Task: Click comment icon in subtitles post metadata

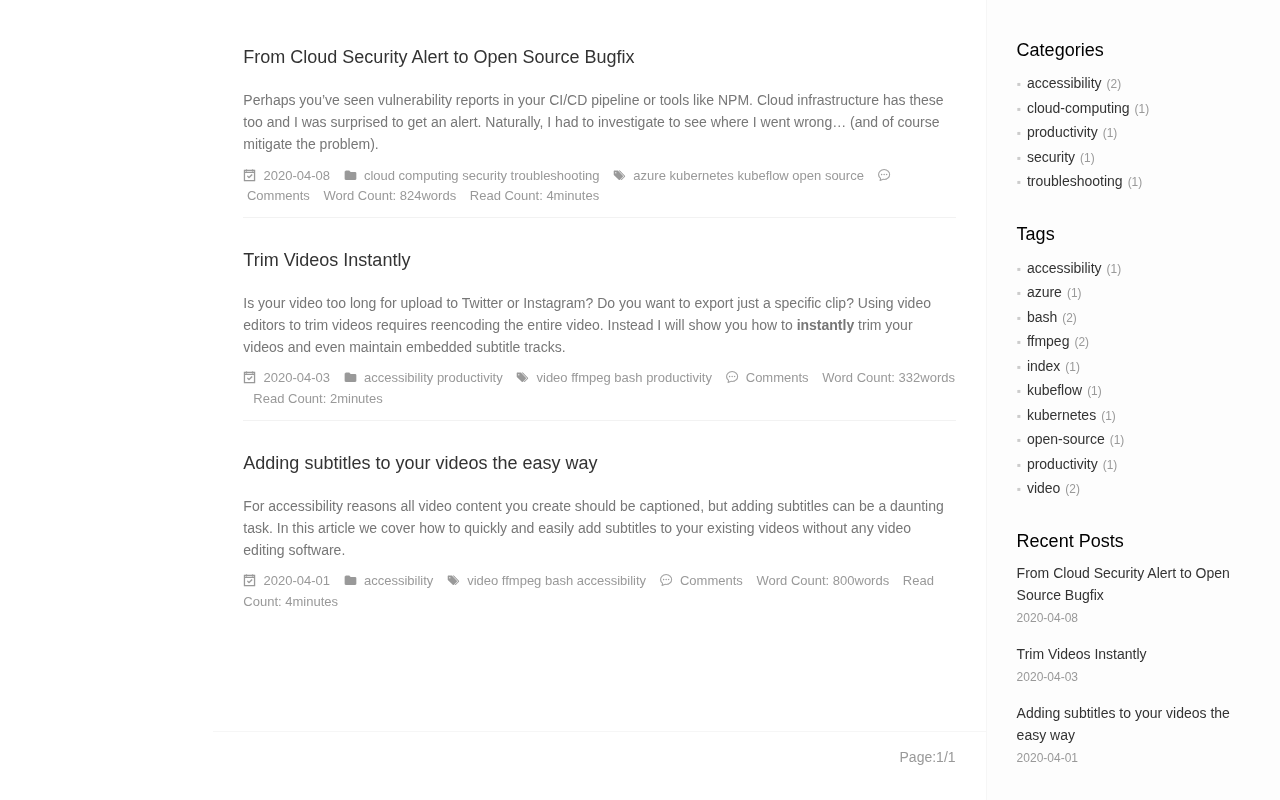Action: coord(666,581)
